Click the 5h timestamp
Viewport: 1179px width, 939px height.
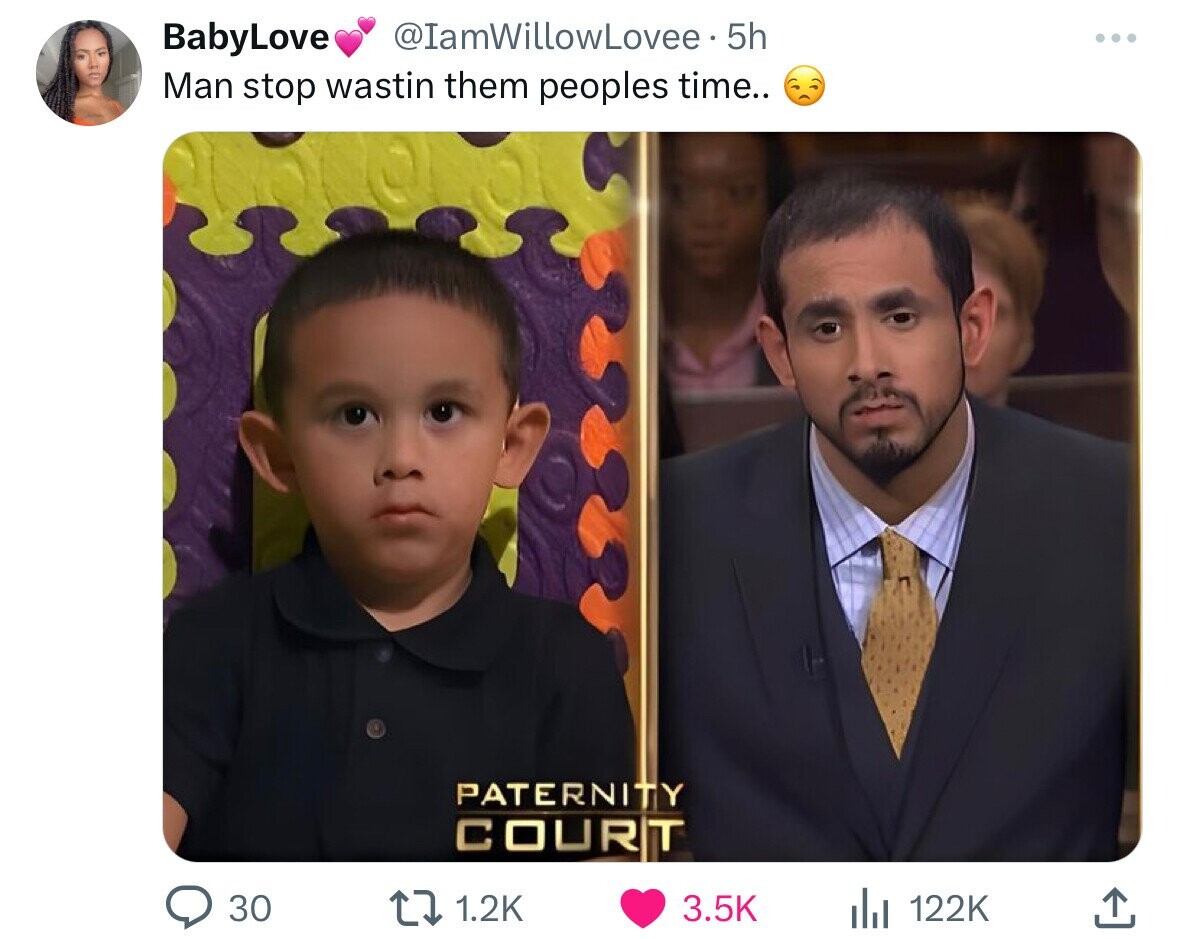coord(747,38)
